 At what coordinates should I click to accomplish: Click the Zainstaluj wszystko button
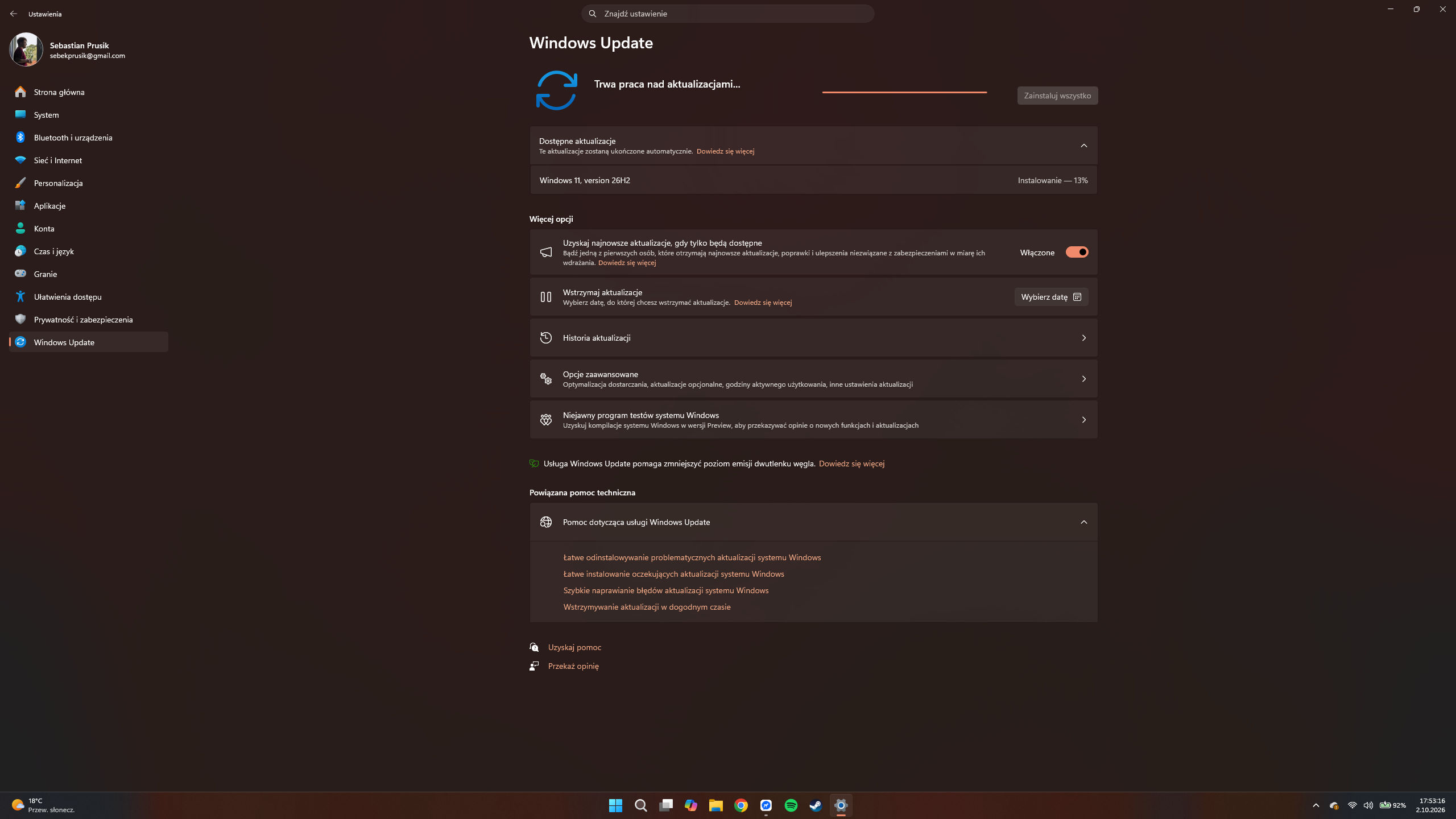coord(1057,96)
